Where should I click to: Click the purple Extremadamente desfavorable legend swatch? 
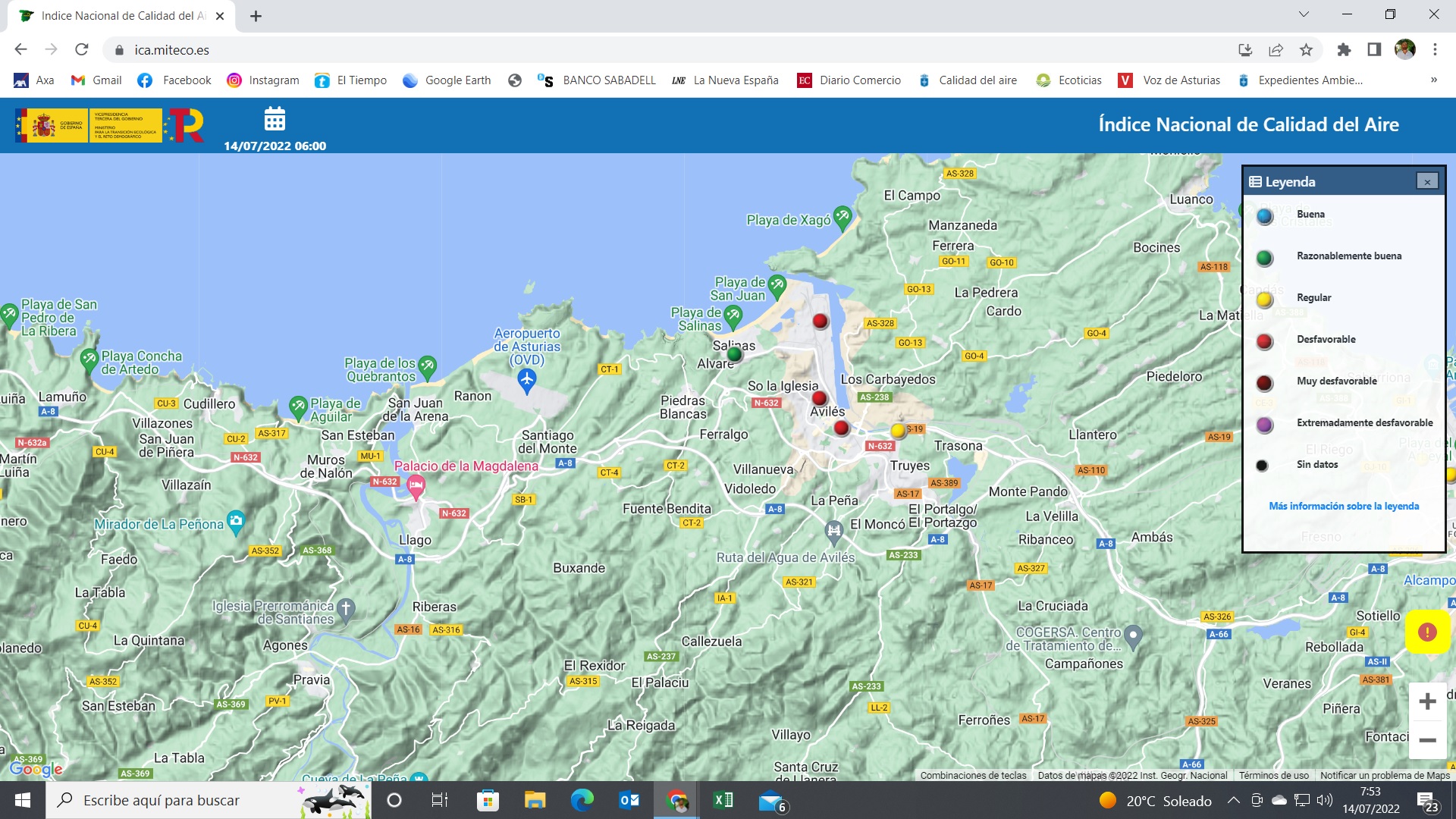point(1264,425)
